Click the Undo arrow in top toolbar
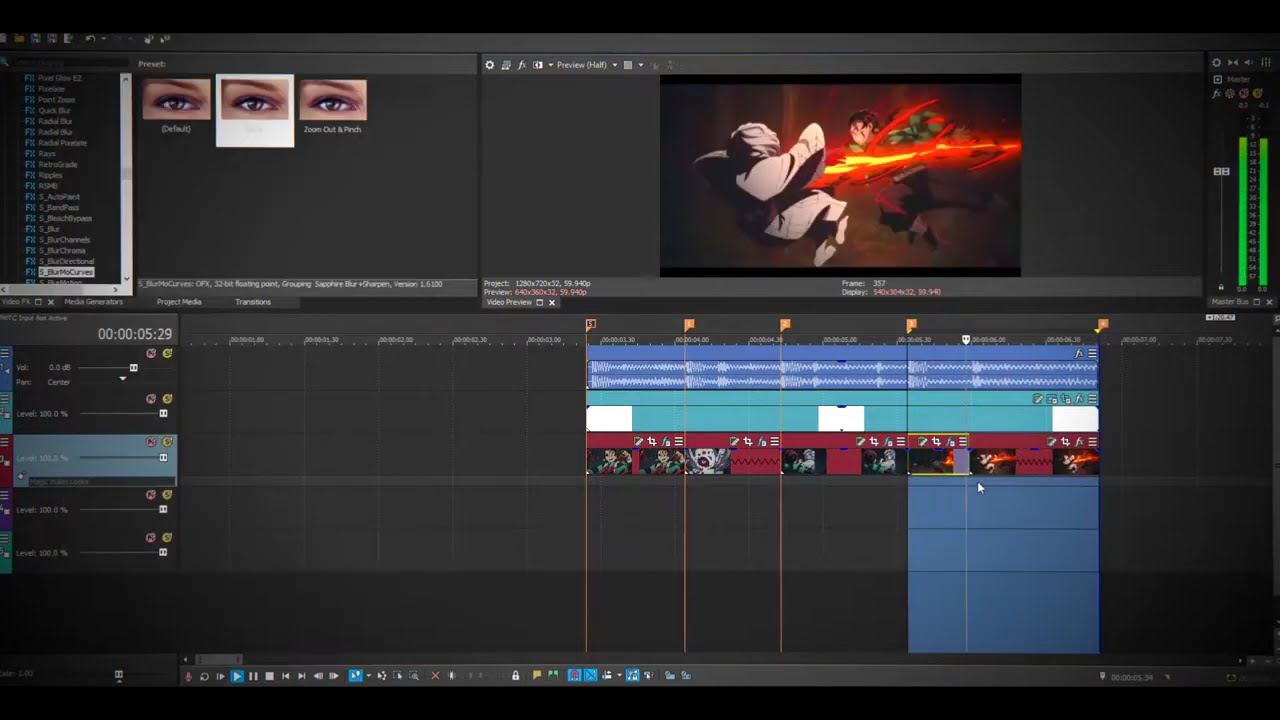This screenshot has width=1280, height=720. (x=91, y=38)
